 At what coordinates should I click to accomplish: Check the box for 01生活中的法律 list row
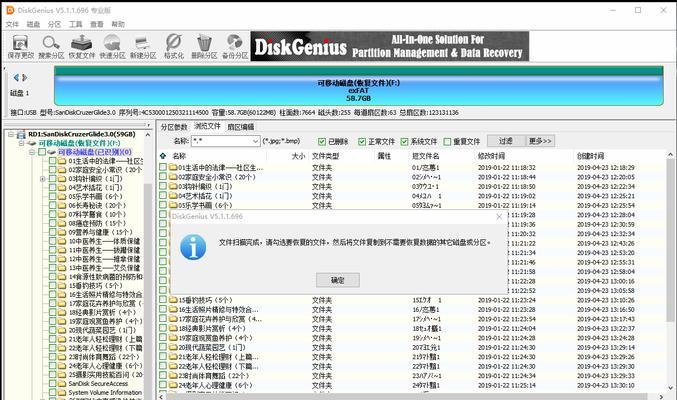click(x=163, y=167)
